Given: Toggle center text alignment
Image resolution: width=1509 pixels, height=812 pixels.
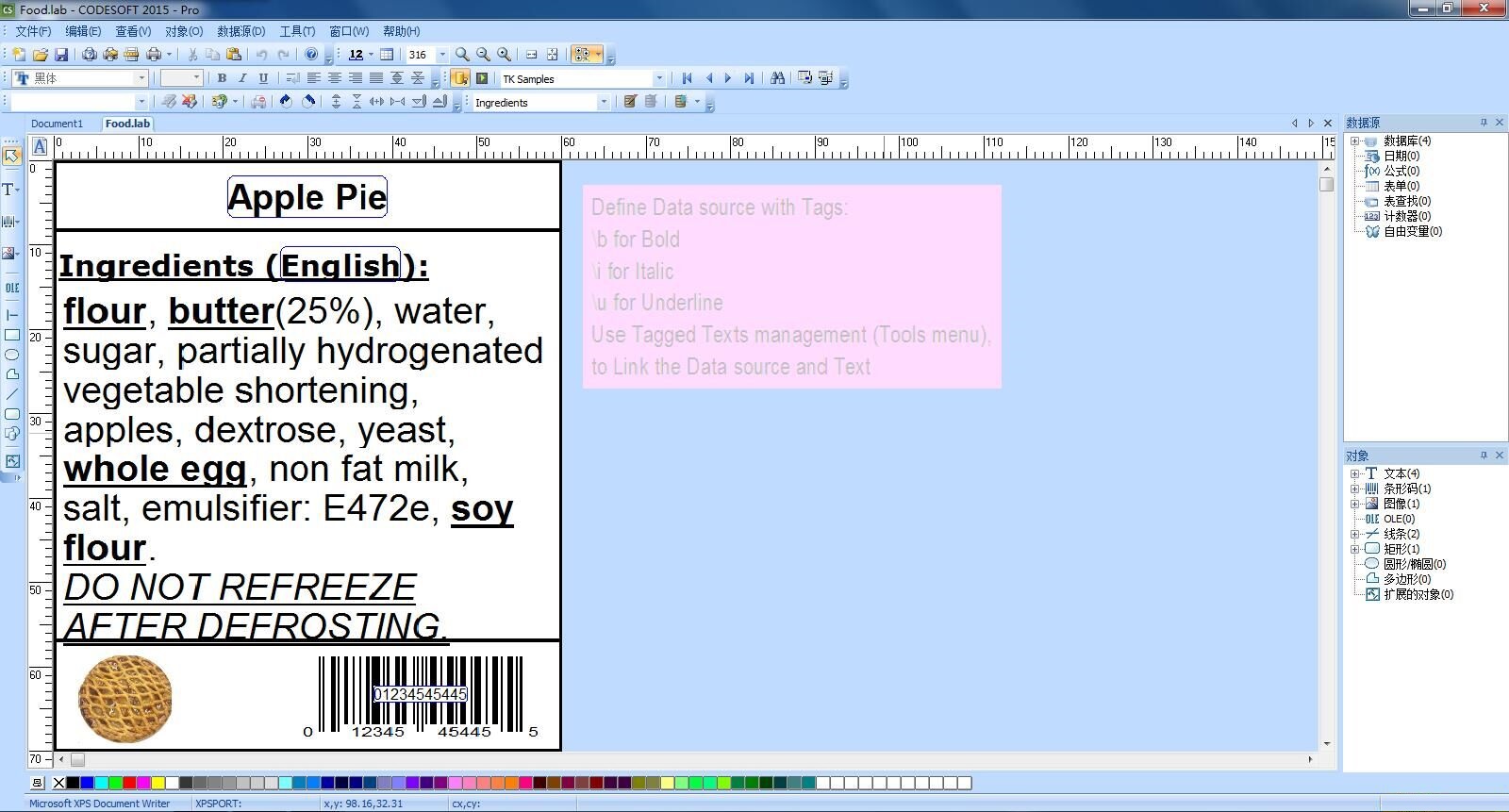Looking at the screenshot, I should (x=335, y=78).
